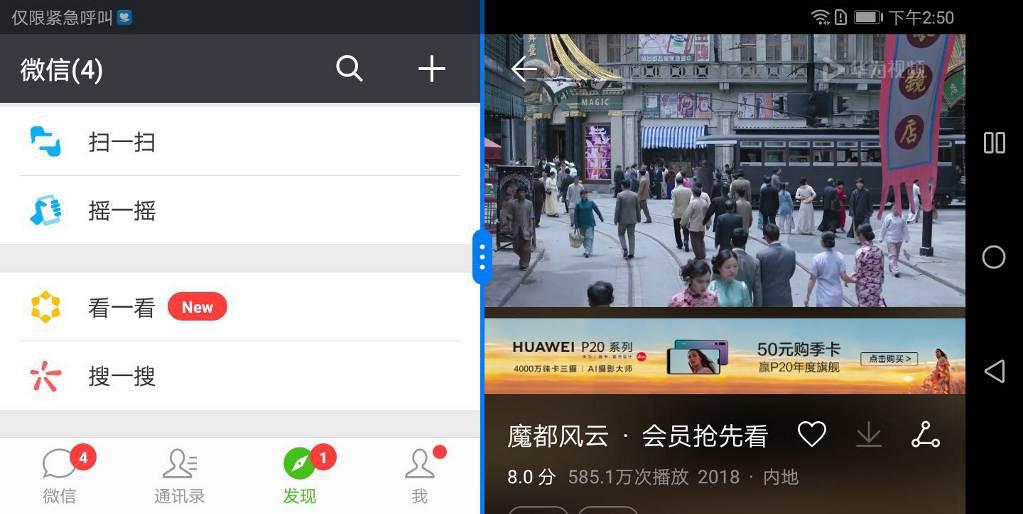1023x514 pixels.
Task: Tap the Android home circle button
Action: pyautogui.click(x=994, y=257)
